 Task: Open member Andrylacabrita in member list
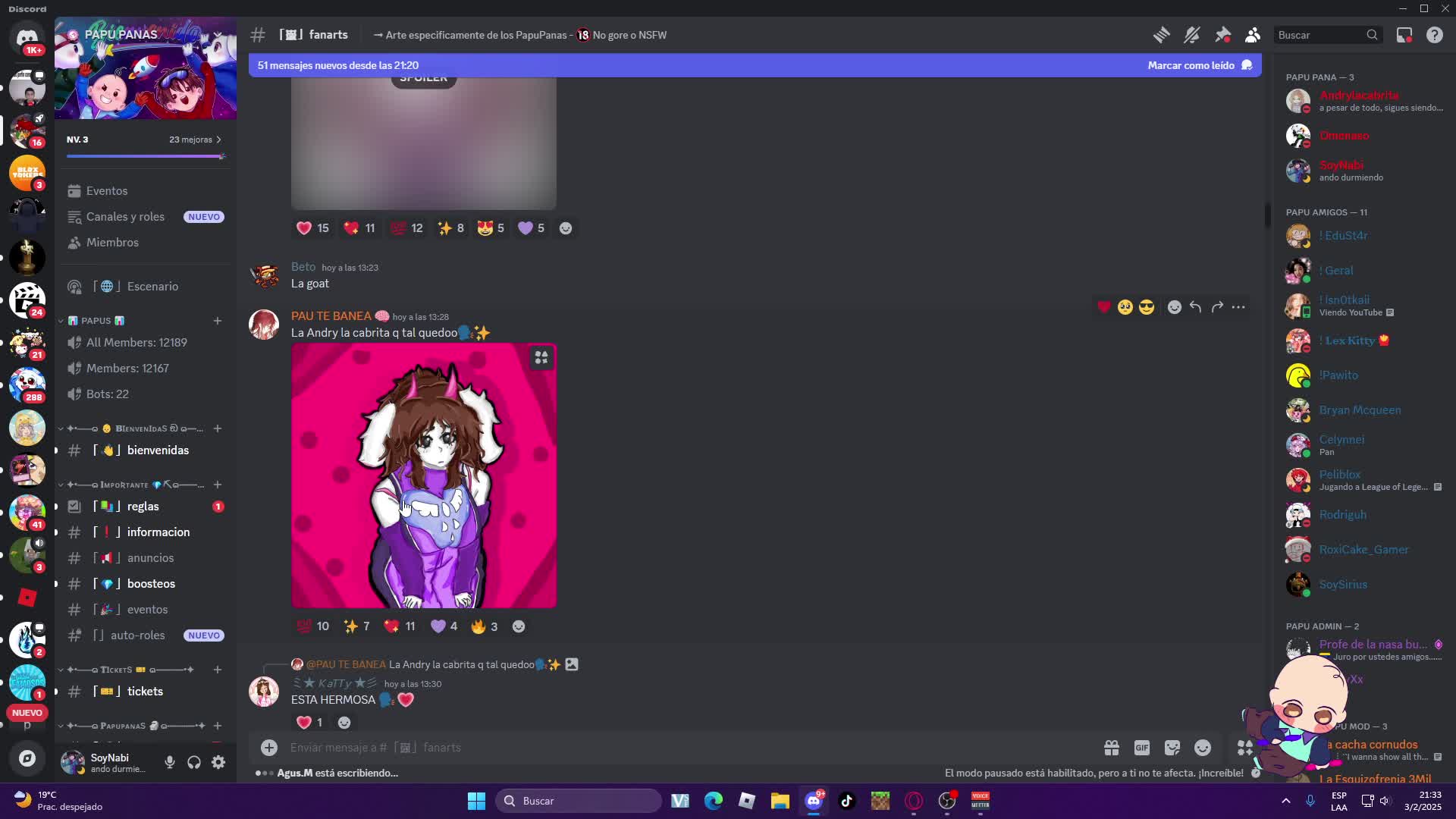pyautogui.click(x=1365, y=101)
